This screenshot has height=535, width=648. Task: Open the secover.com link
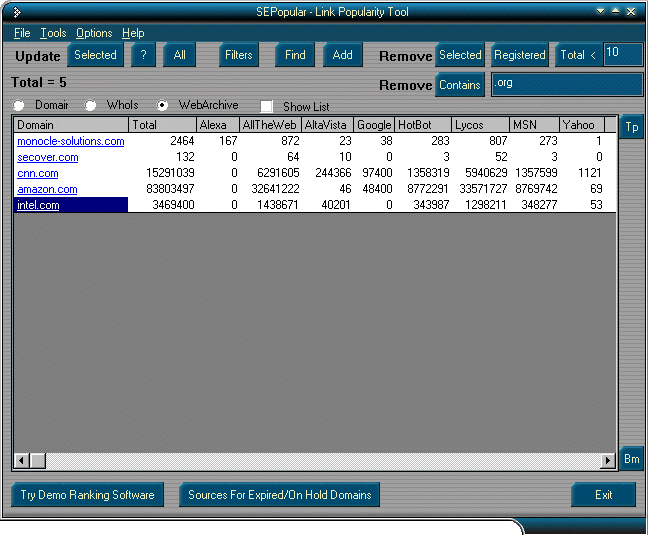click(48, 157)
